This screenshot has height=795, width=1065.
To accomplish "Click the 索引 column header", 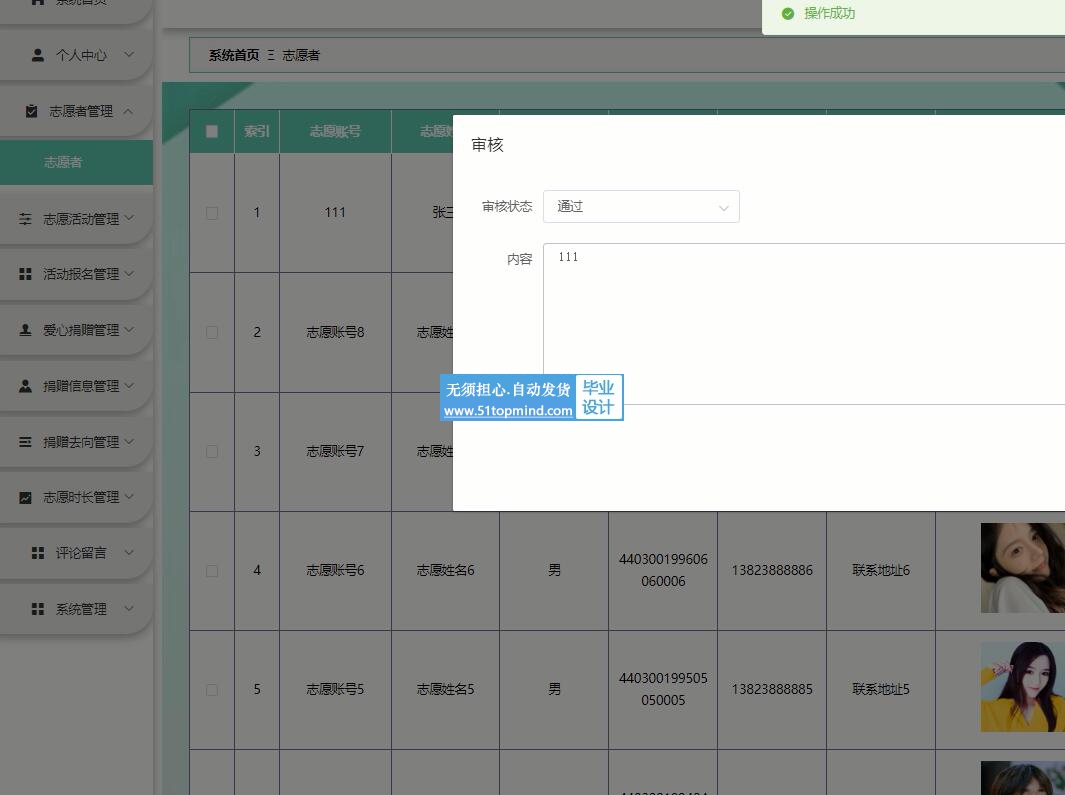I will pyautogui.click(x=257, y=131).
